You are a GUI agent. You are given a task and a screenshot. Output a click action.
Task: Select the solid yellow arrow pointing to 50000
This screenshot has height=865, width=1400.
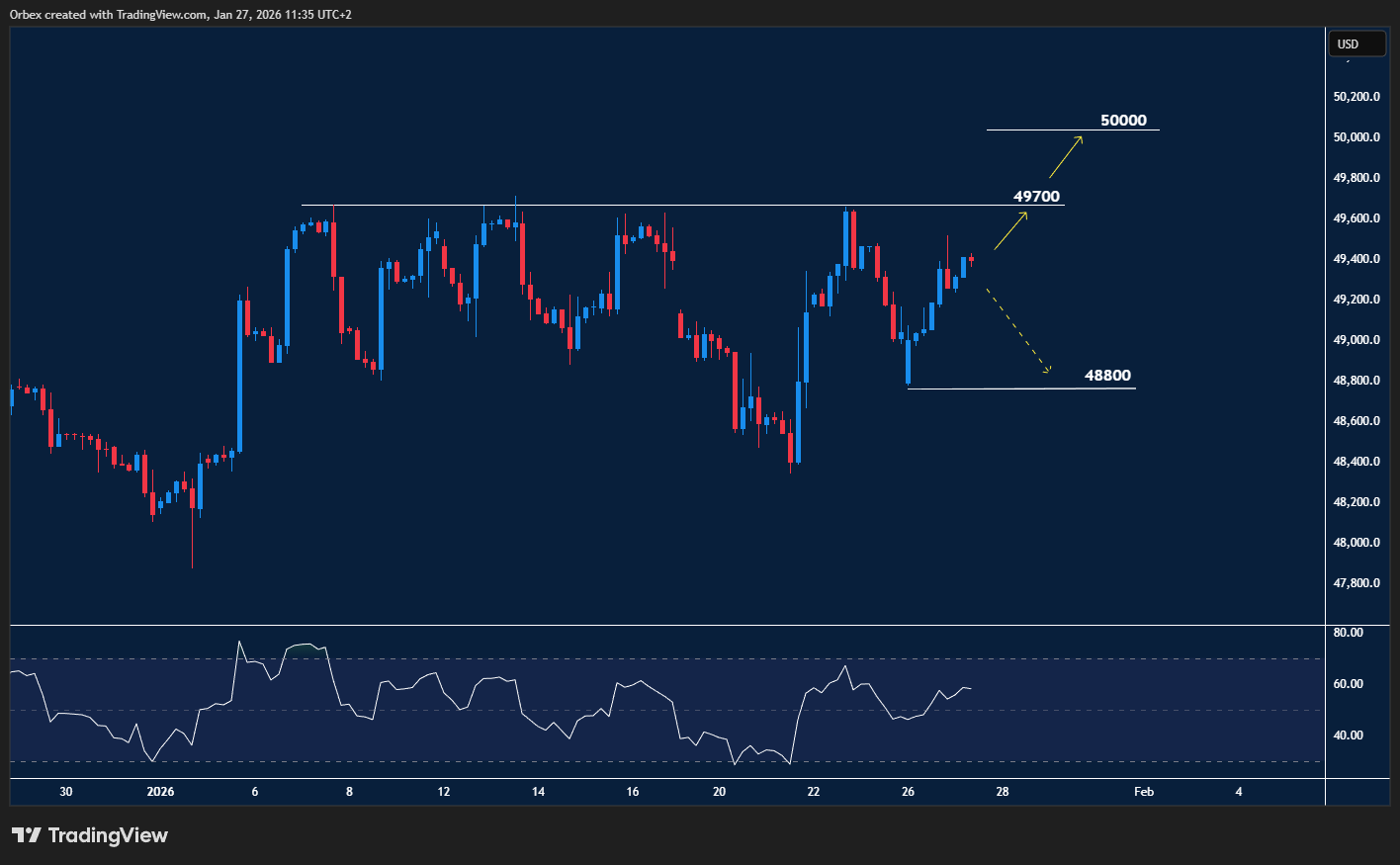pos(1066,156)
